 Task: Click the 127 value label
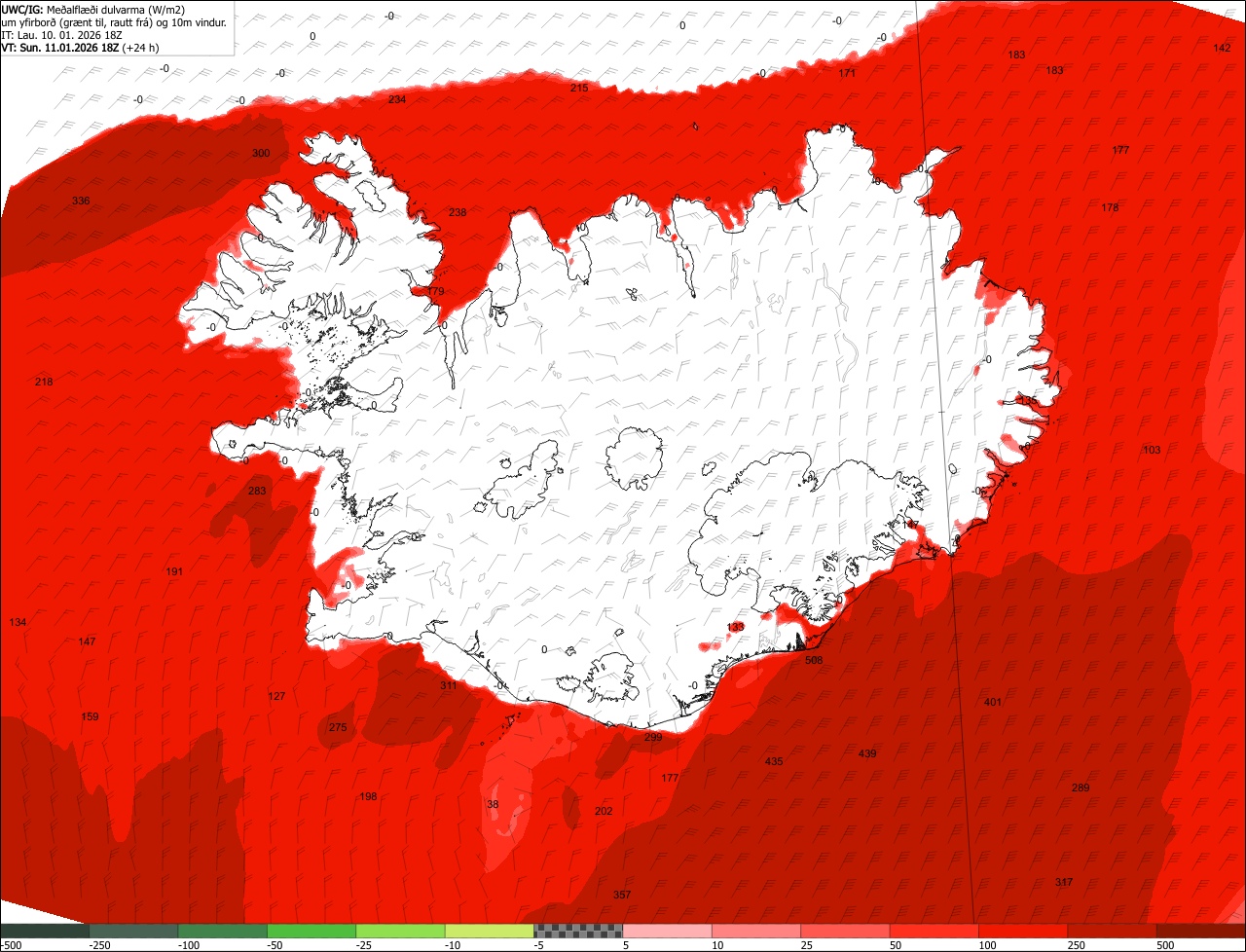[276, 696]
